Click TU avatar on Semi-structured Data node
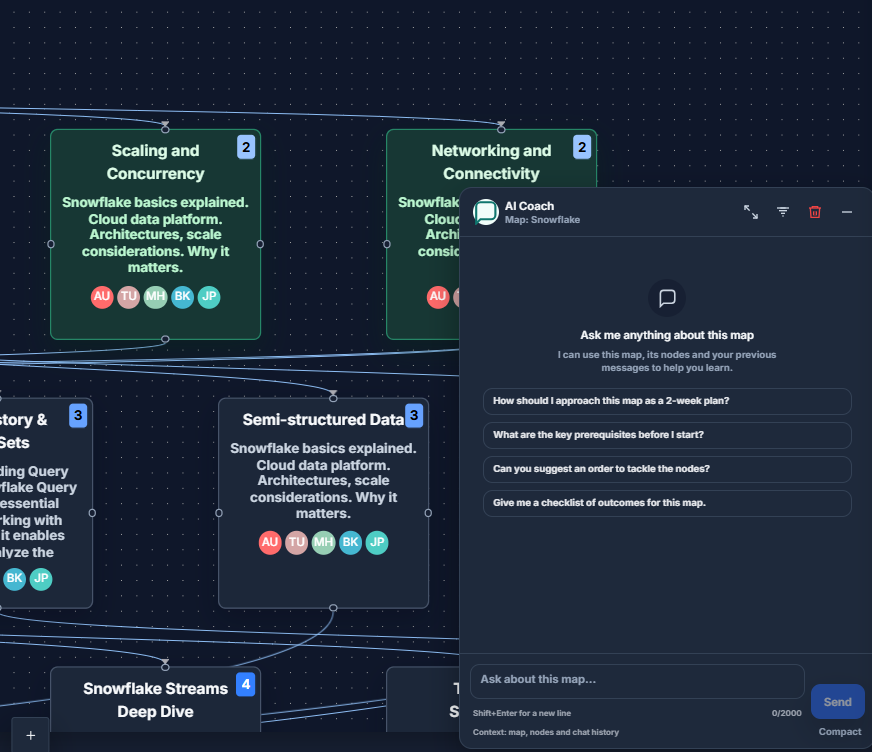 296,542
